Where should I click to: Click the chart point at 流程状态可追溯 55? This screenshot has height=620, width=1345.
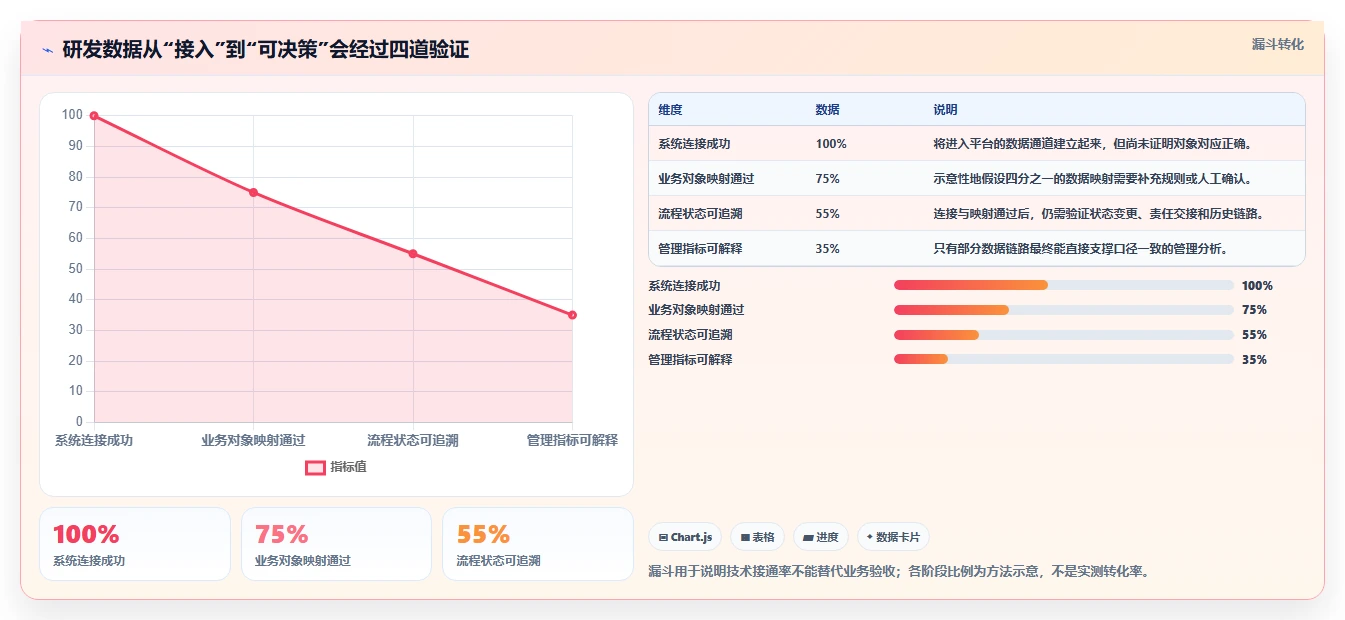pos(413,254)
